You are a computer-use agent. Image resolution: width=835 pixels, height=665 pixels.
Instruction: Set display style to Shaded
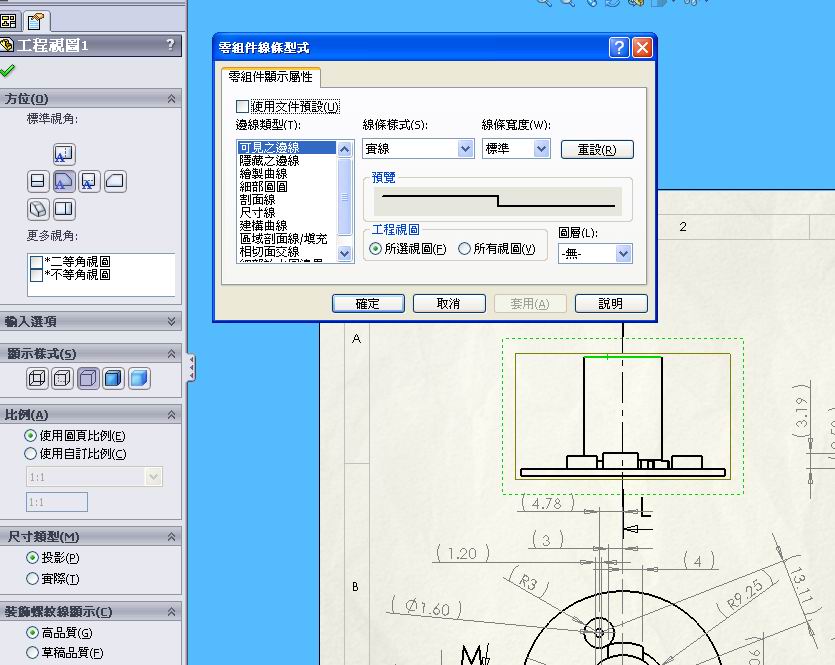point(139,379)
